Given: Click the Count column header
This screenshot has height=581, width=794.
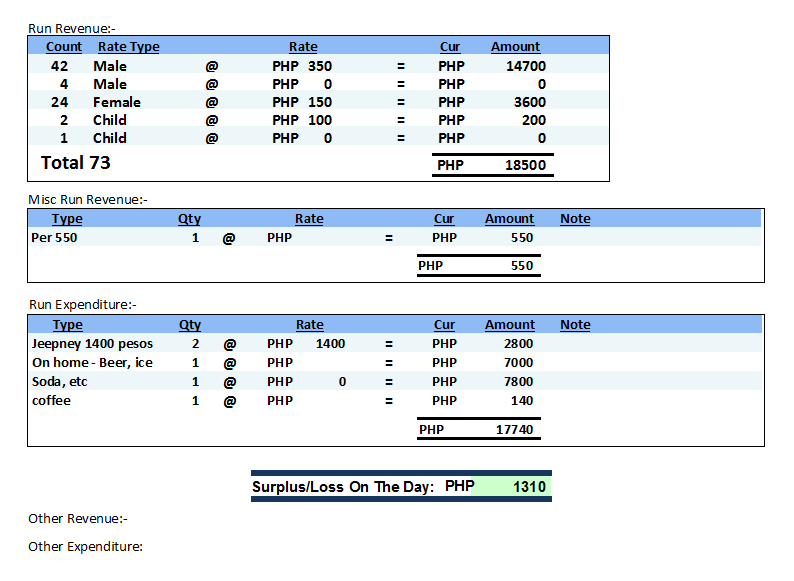Looking at the screenshot, I should pyautogui.click(x=64, y=46).
